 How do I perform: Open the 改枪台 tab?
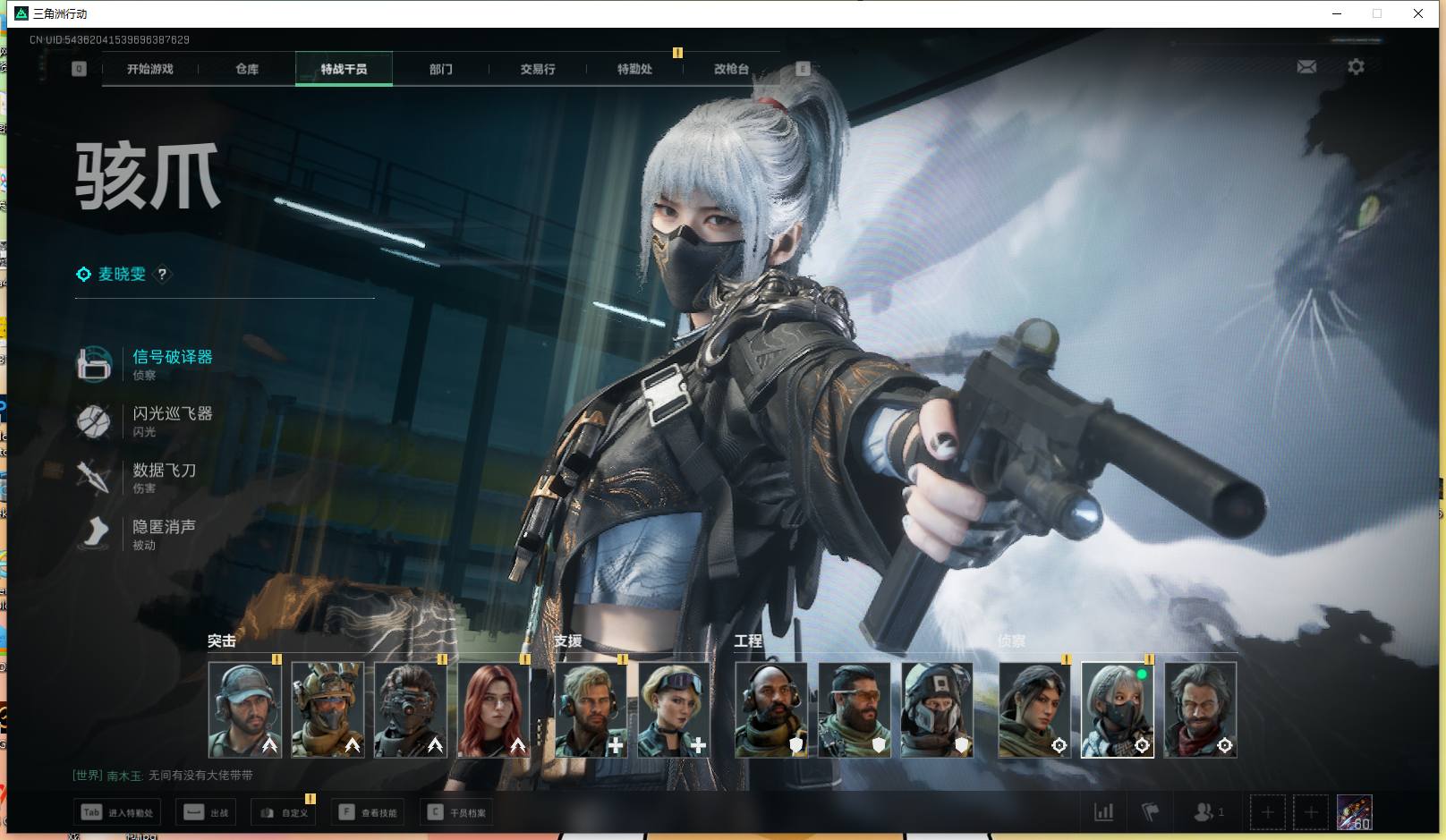click(731, 69)
